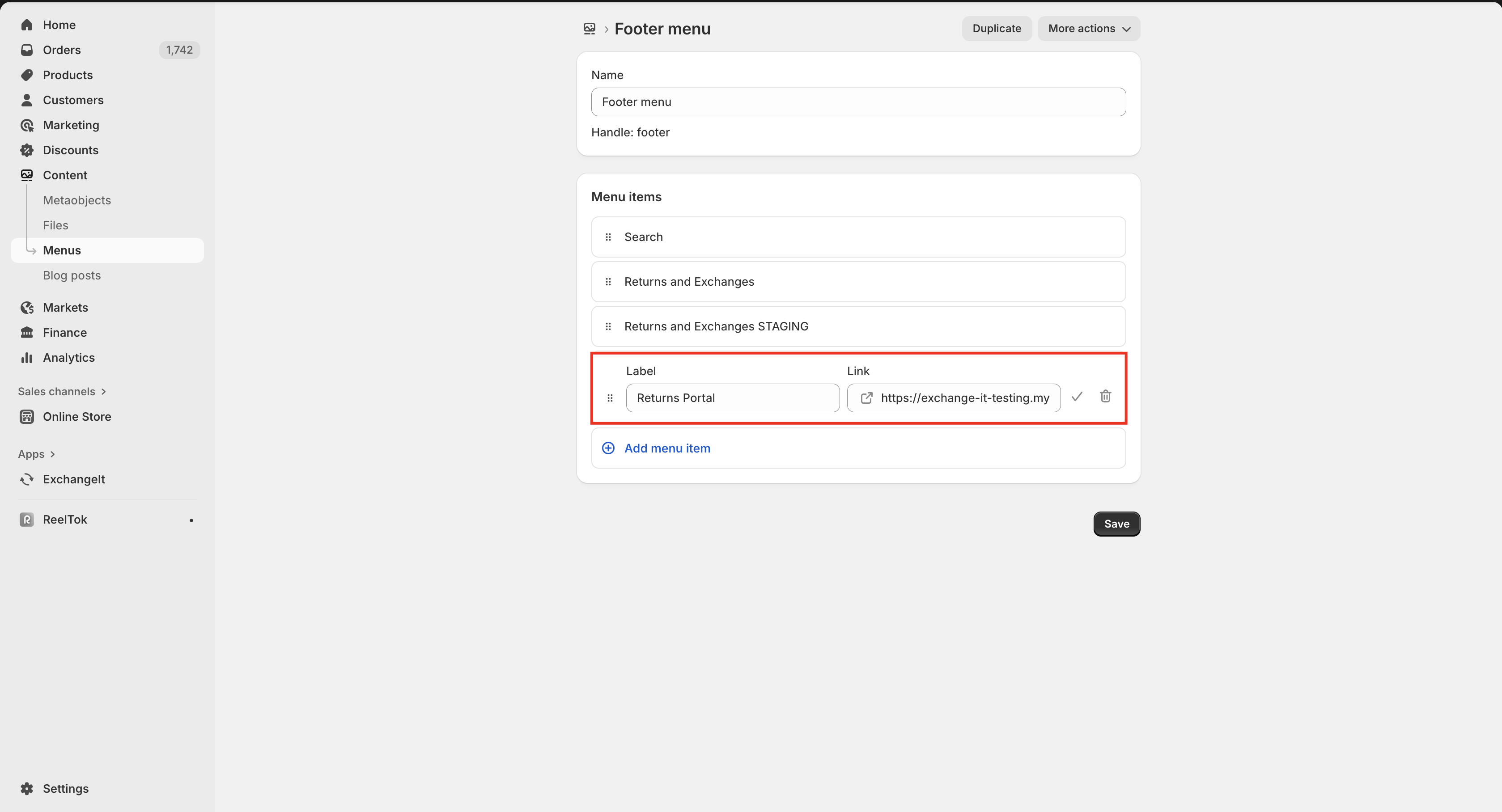Expand the Apps section chevron
The image size is (1502, 812).
pos(52,454)
